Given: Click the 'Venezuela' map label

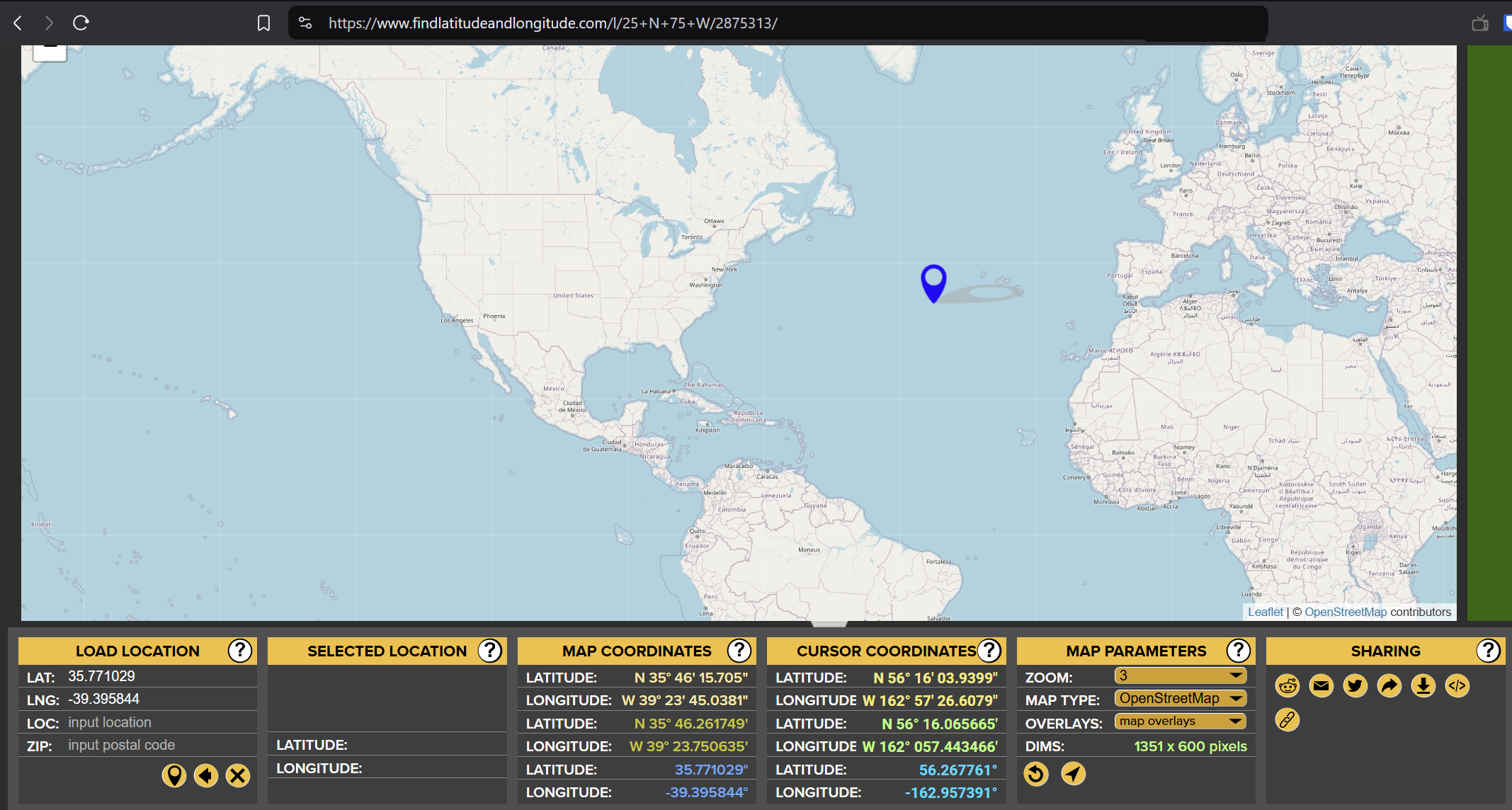Looking at the screenshot, I should point(776,496).
